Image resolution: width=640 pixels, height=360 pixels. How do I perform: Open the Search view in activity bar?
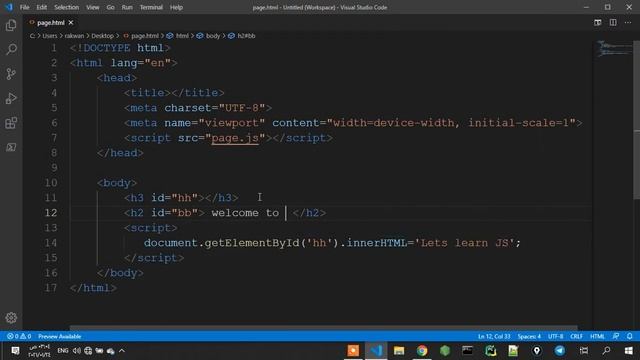(x=11, y=49)
